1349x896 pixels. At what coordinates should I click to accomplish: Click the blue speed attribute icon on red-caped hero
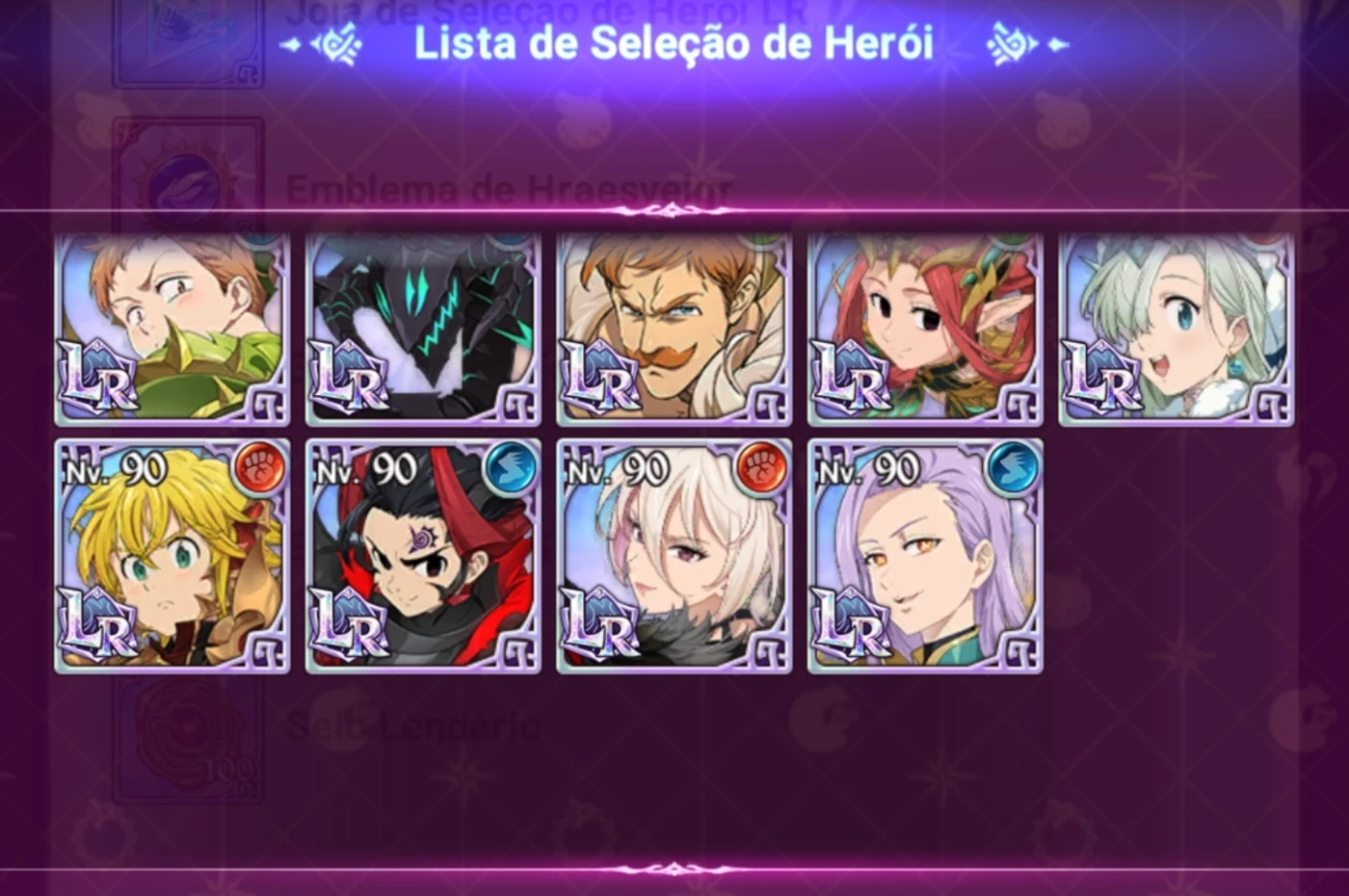(x=511, y=468)
